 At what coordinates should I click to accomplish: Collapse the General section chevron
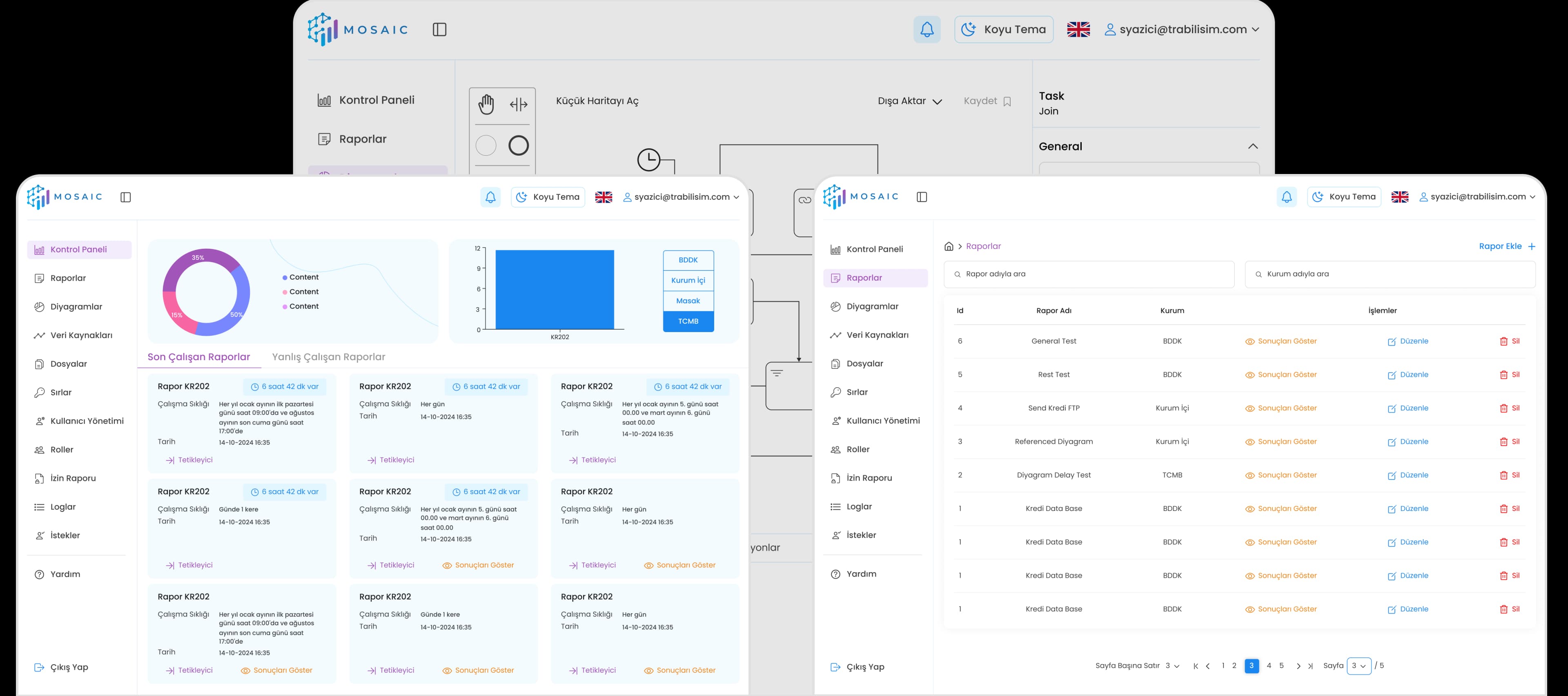[1252, 146]
